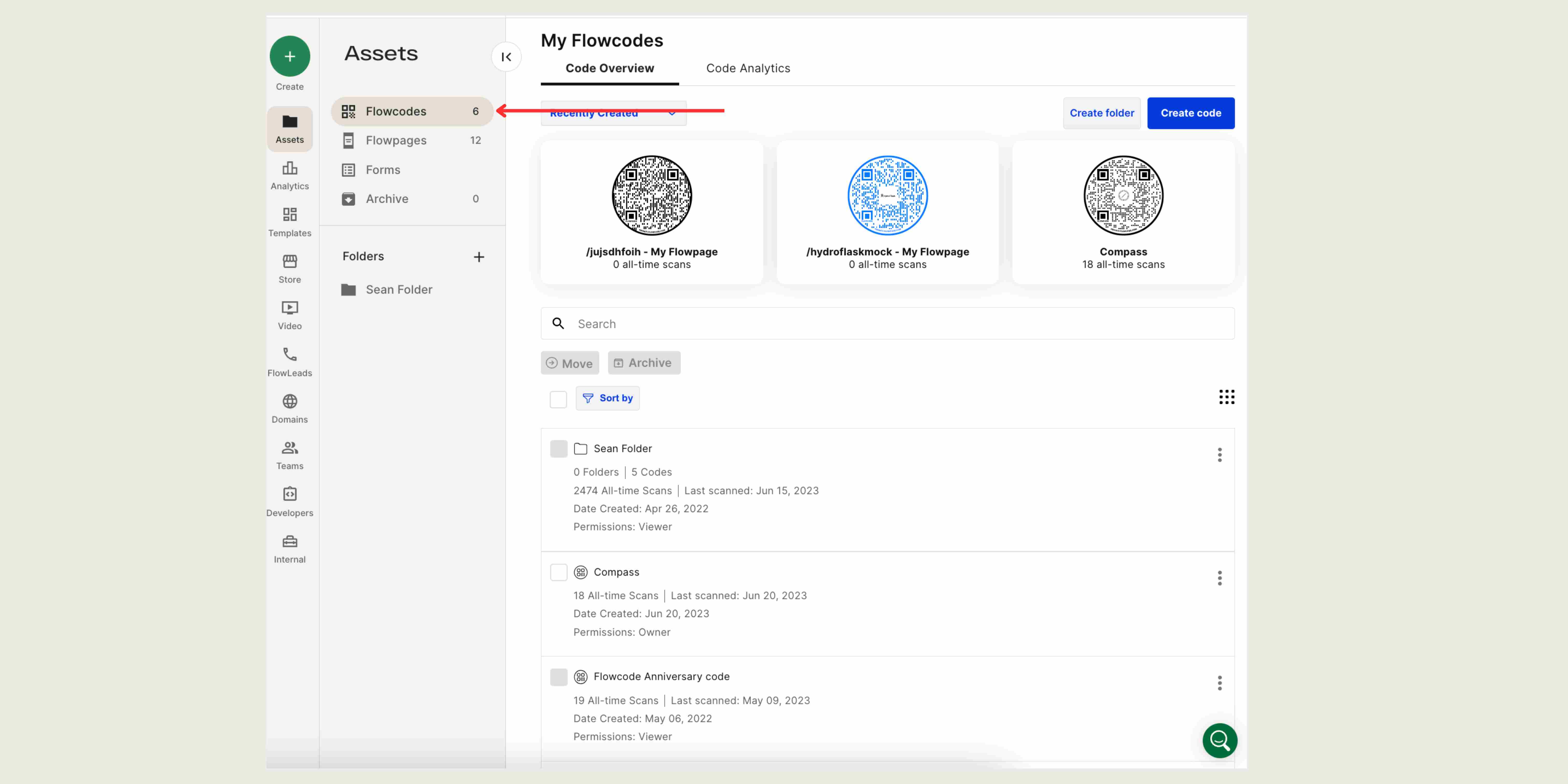1568x784 pixels.
Task: Collapse the Assets panel arrow
Action: pyautogui.click(x=506, y=57)
